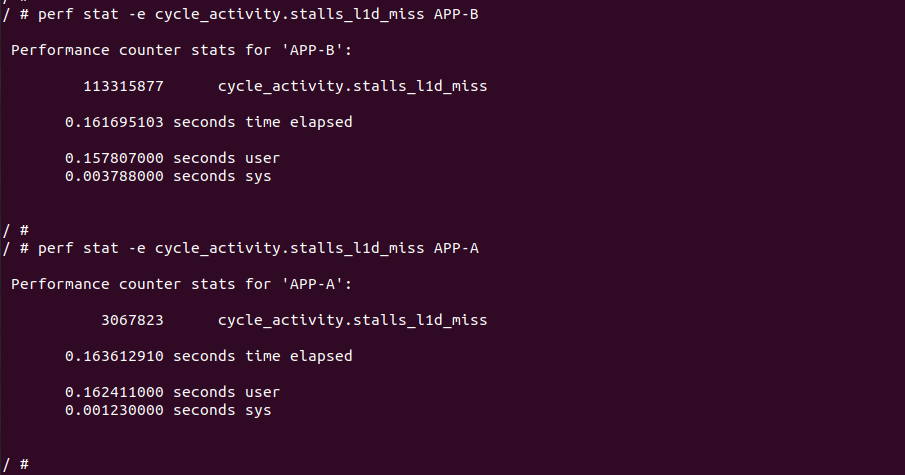Click APP-B argument in the first perf command
The height and width of the screenshot is (475, 905).
[456, 14]
